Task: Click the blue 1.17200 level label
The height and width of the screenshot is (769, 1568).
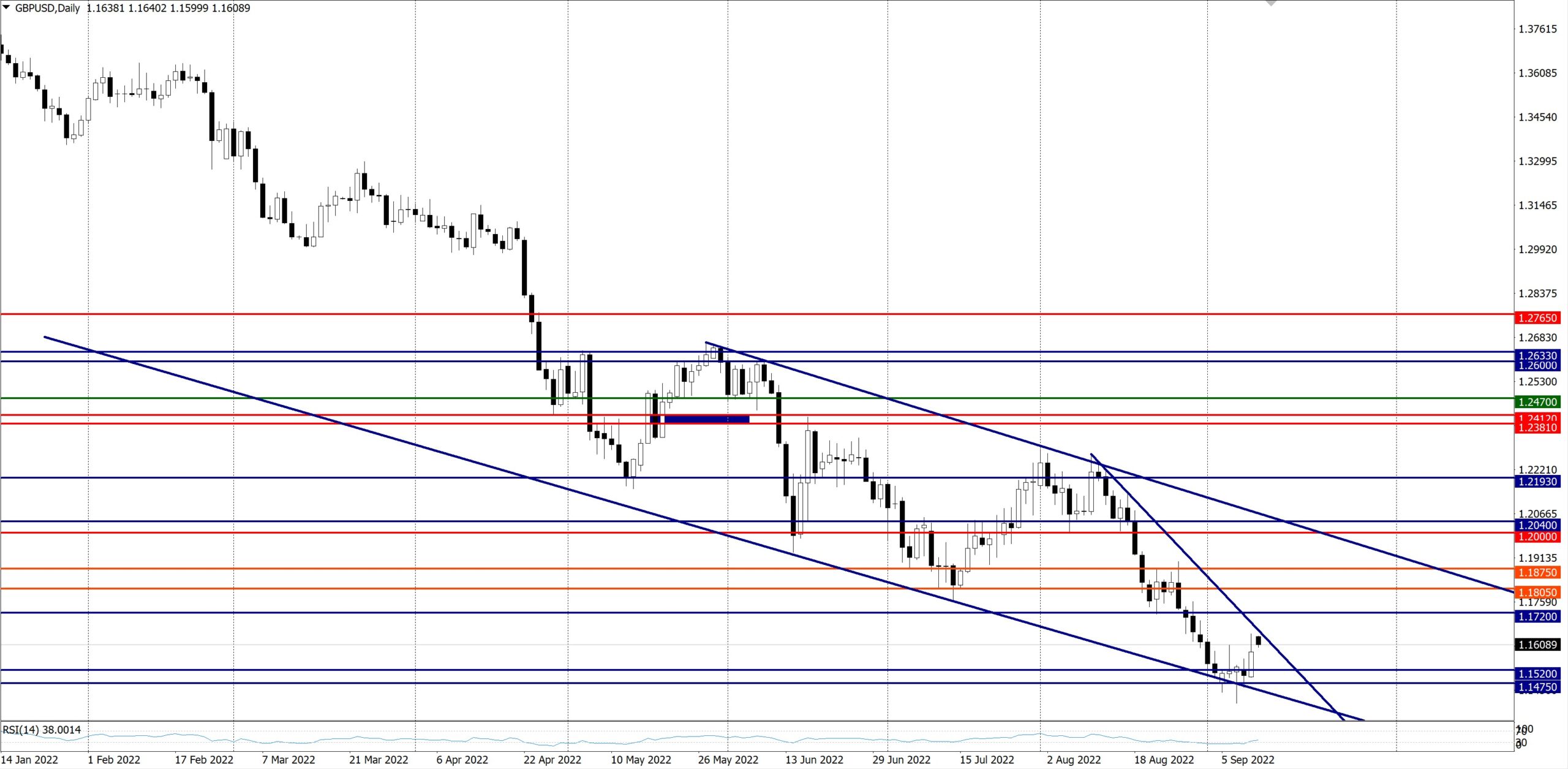Action: pos(1537,616)
